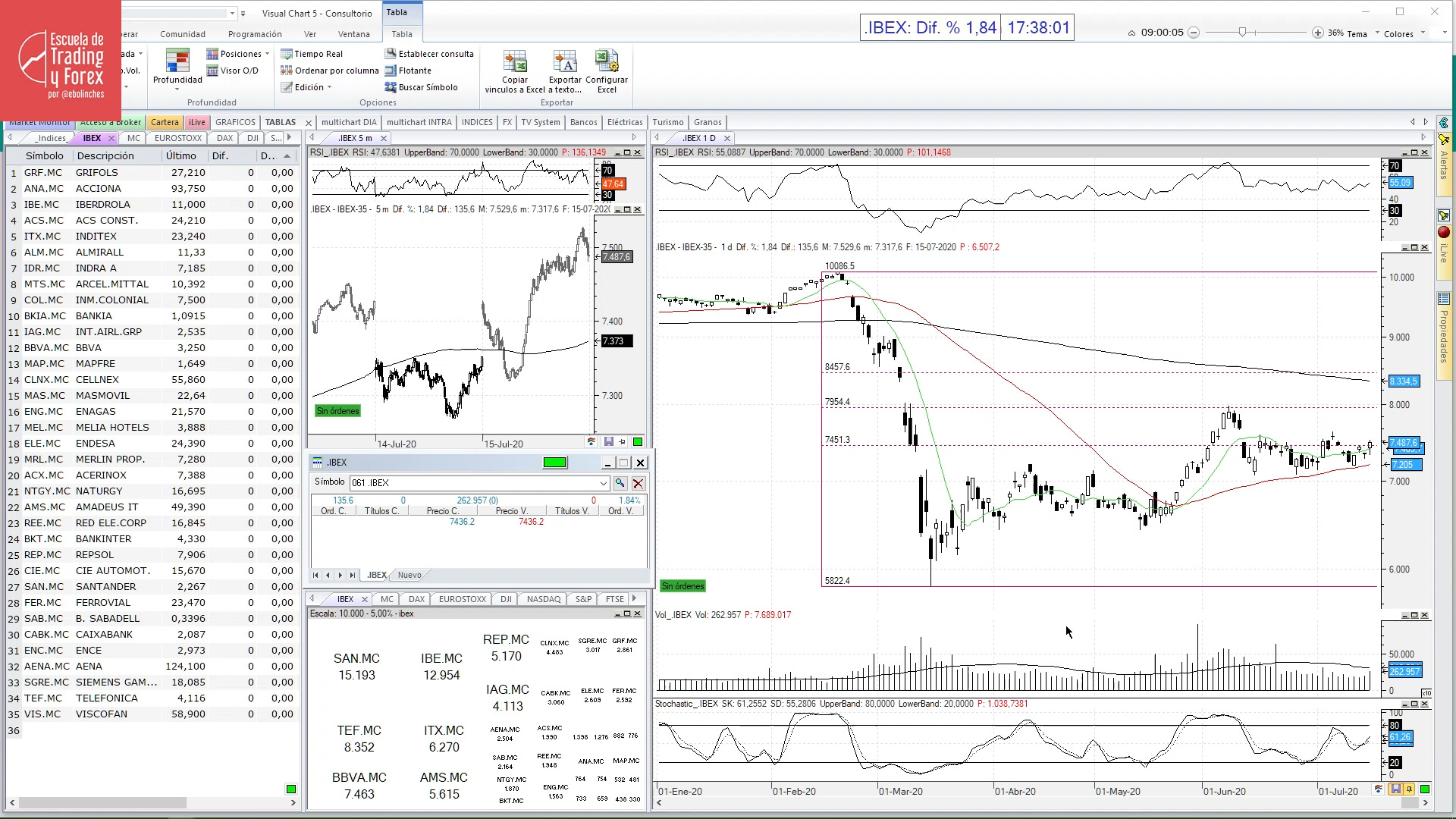
Task: Switch to the INDICES workspace tab
Action: 477,122
